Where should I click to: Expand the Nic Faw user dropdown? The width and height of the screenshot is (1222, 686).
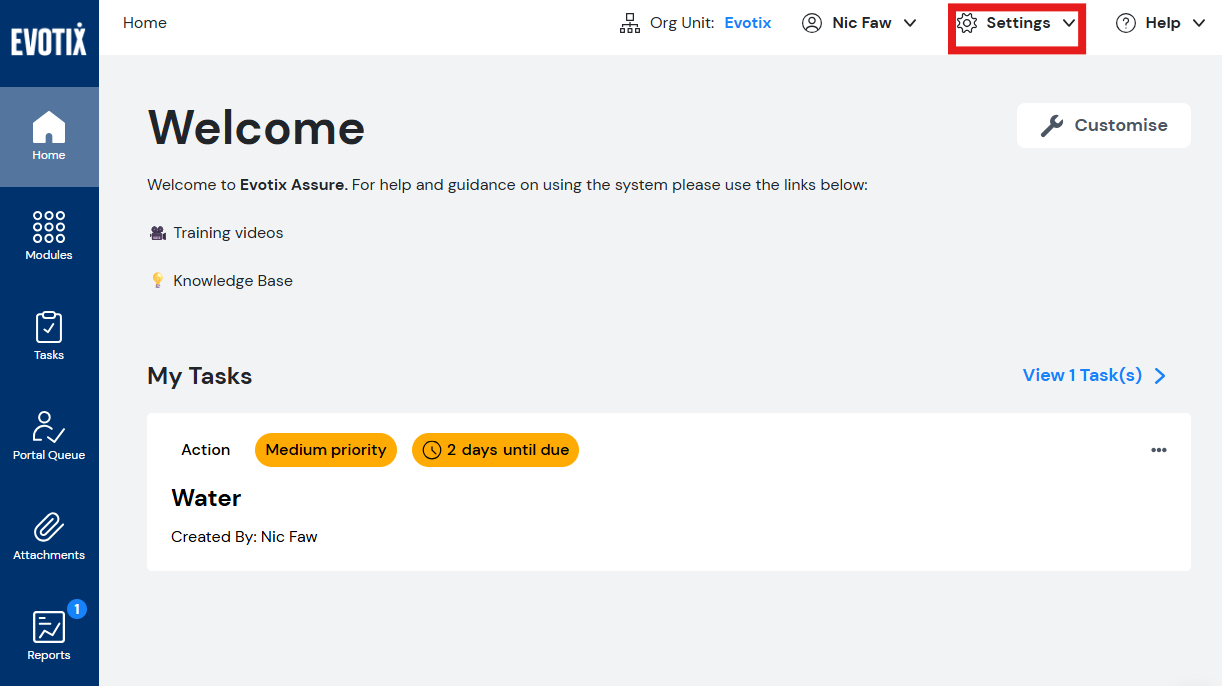click(x=859, y=23)
